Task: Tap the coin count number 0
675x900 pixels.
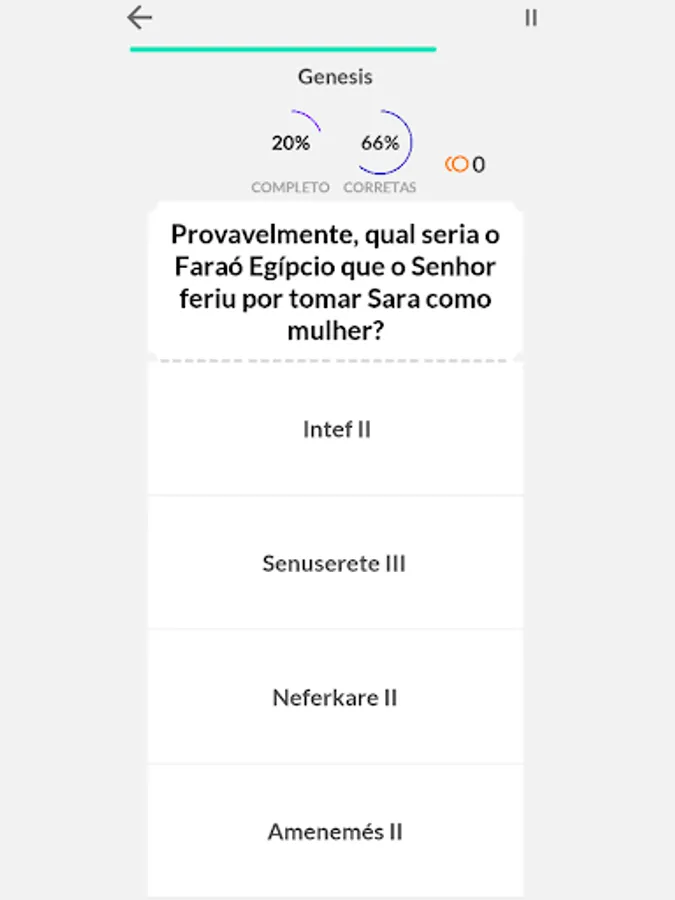Action: tap(479, 165)
